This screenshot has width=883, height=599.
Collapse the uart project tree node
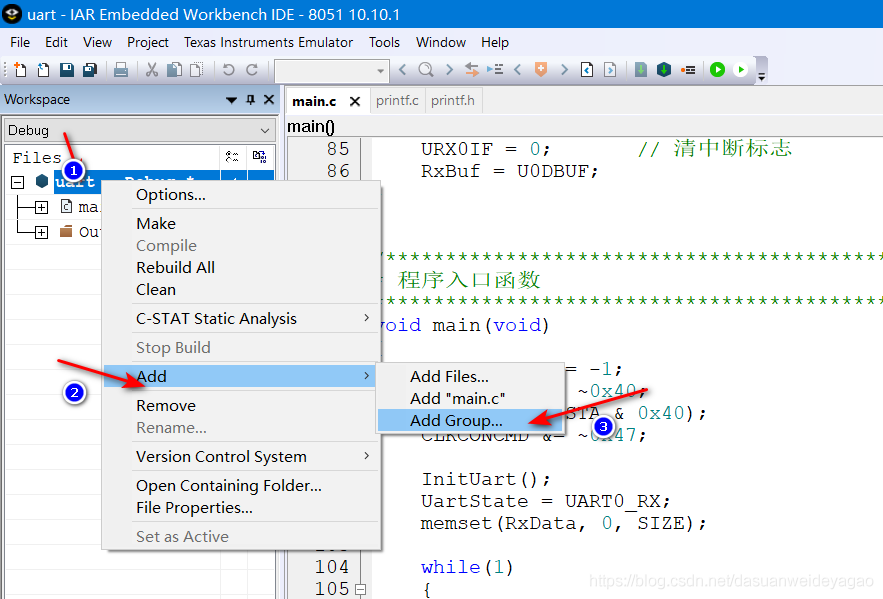coord(17,182)
